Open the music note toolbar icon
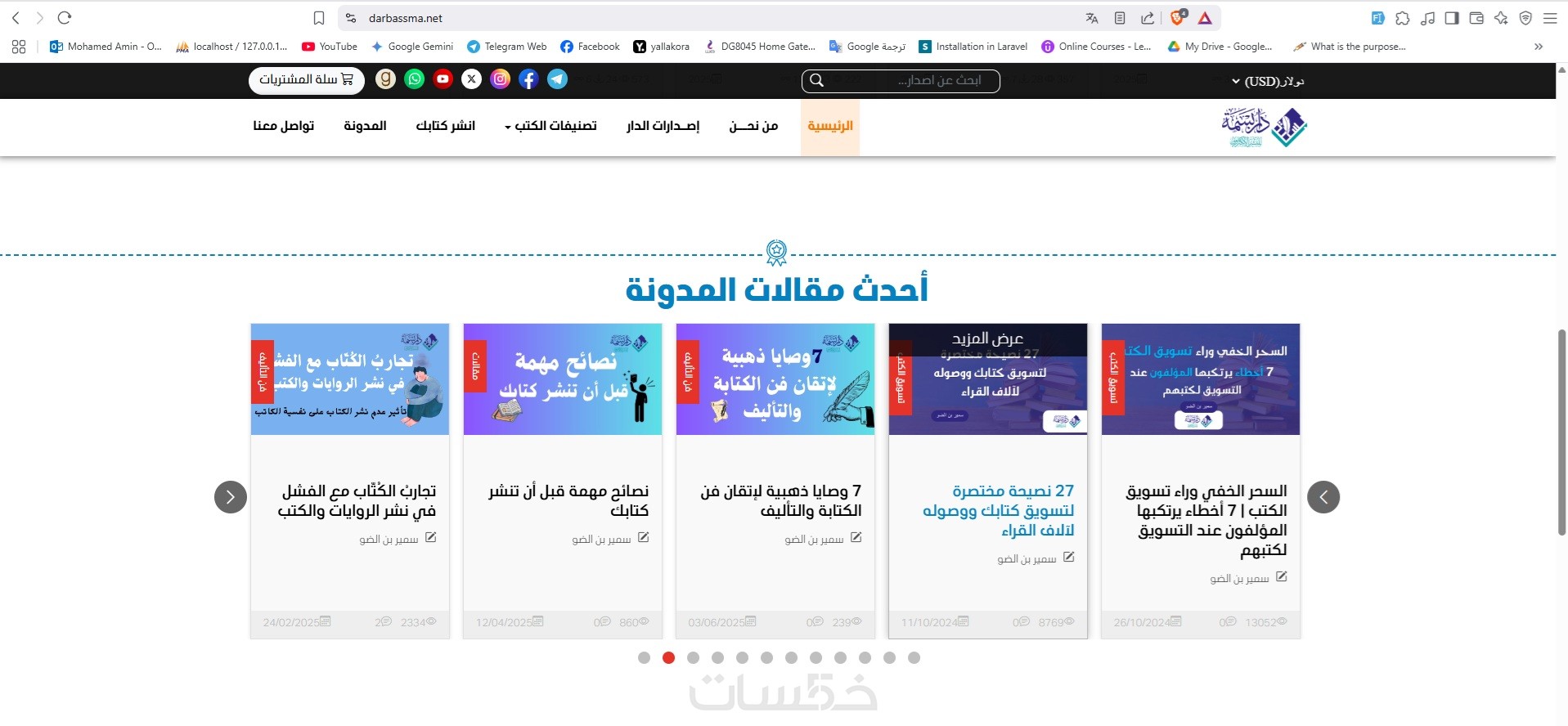 [x=1427, y=18]
